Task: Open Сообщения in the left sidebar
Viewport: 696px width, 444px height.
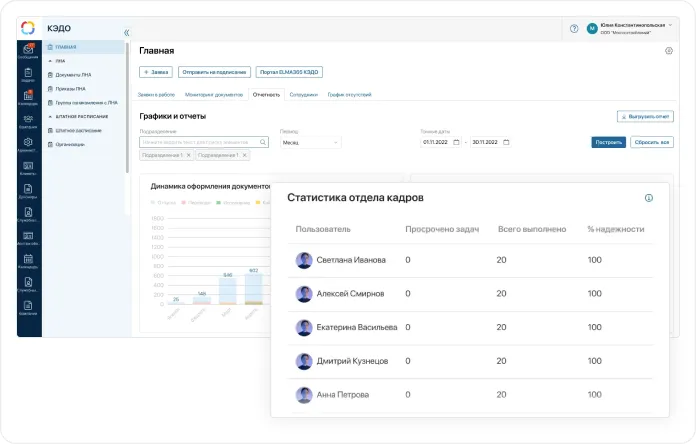Action: [28, 51]
